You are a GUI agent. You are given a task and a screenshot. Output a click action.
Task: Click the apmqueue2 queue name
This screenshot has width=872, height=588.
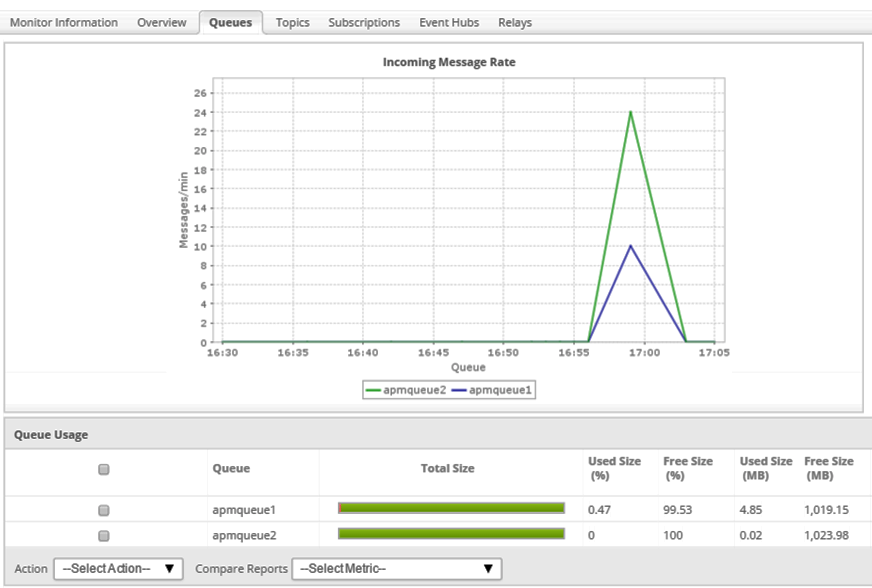(244, 535)
